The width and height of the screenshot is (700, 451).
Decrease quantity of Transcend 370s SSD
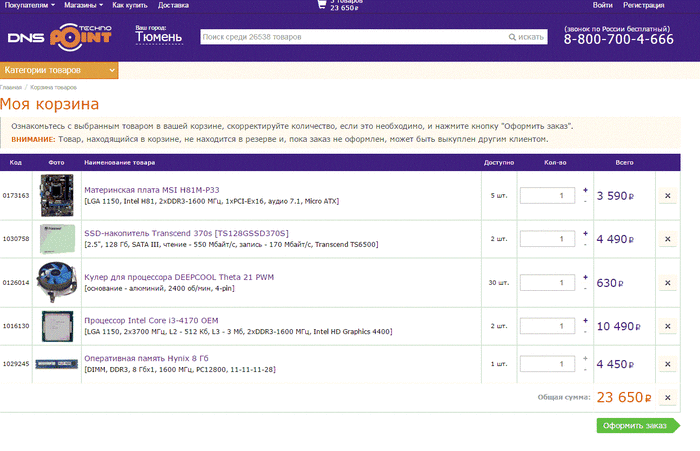click(x=585, y=245)
